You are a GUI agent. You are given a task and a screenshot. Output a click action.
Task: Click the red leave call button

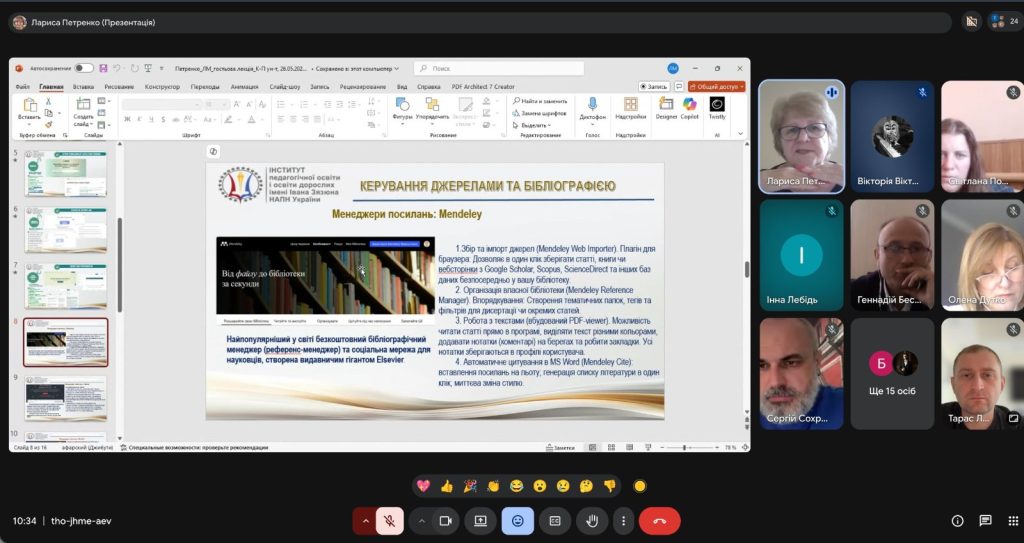point(660,521)
